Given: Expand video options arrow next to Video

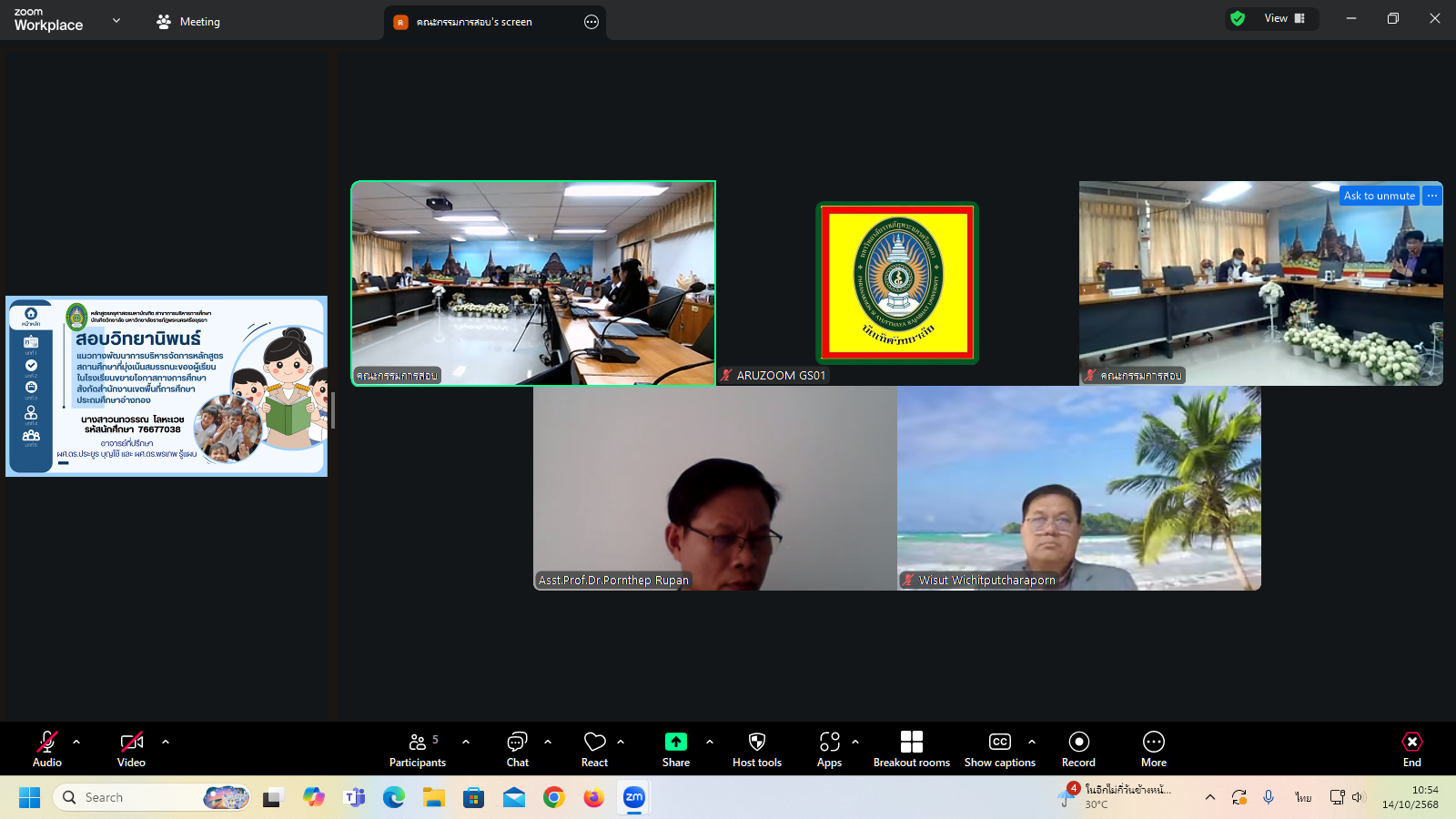Looking at the screenshot, I should tap(166, 742).
